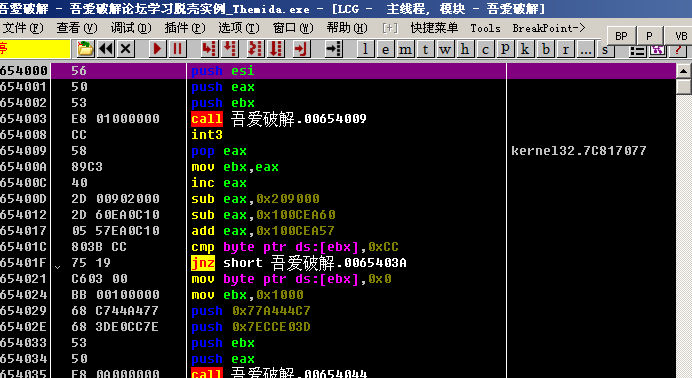The image size is (692, 378).
Task: Click the red question mark help icon
Action: [677, 51]
